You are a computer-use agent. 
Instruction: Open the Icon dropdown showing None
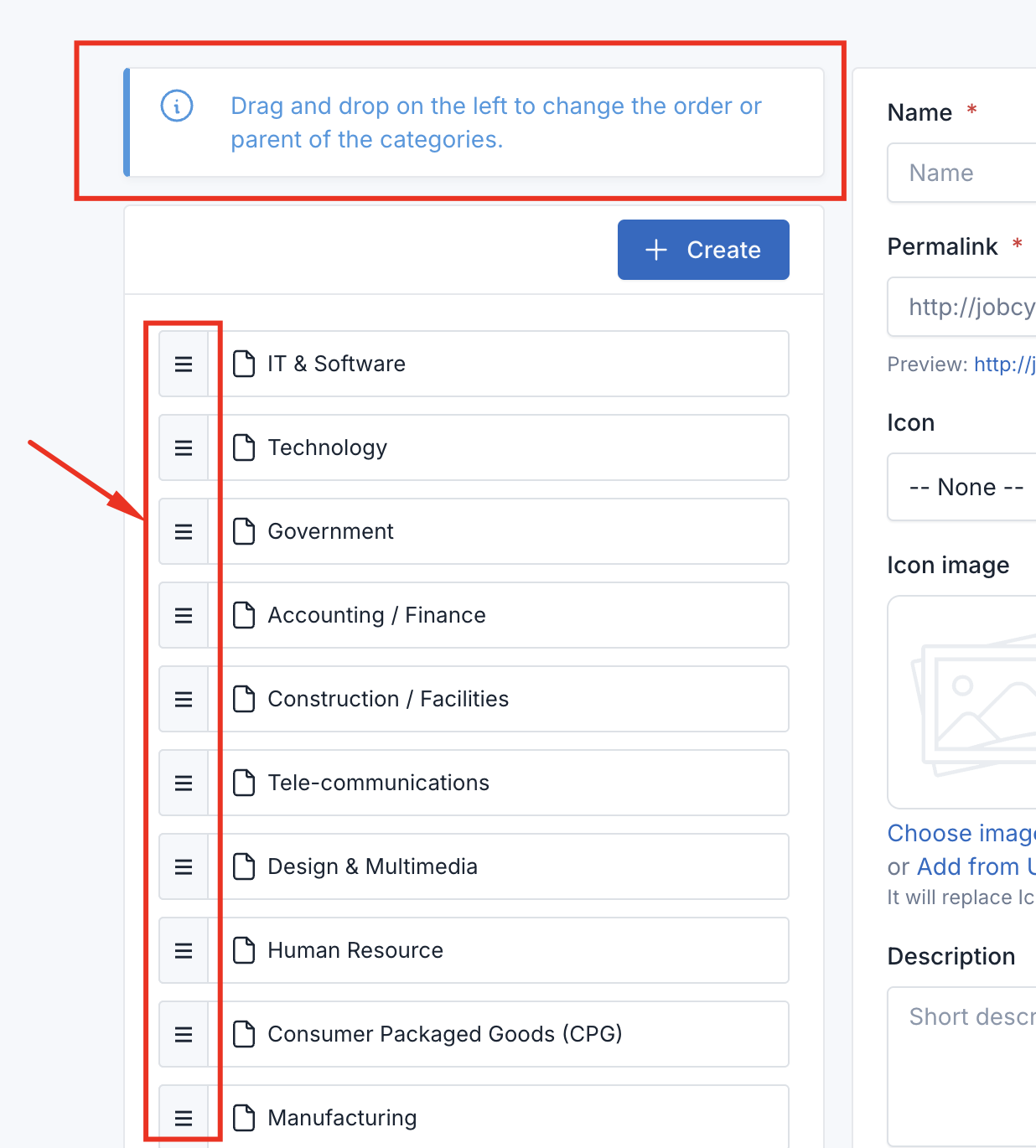tap(962, 487)
